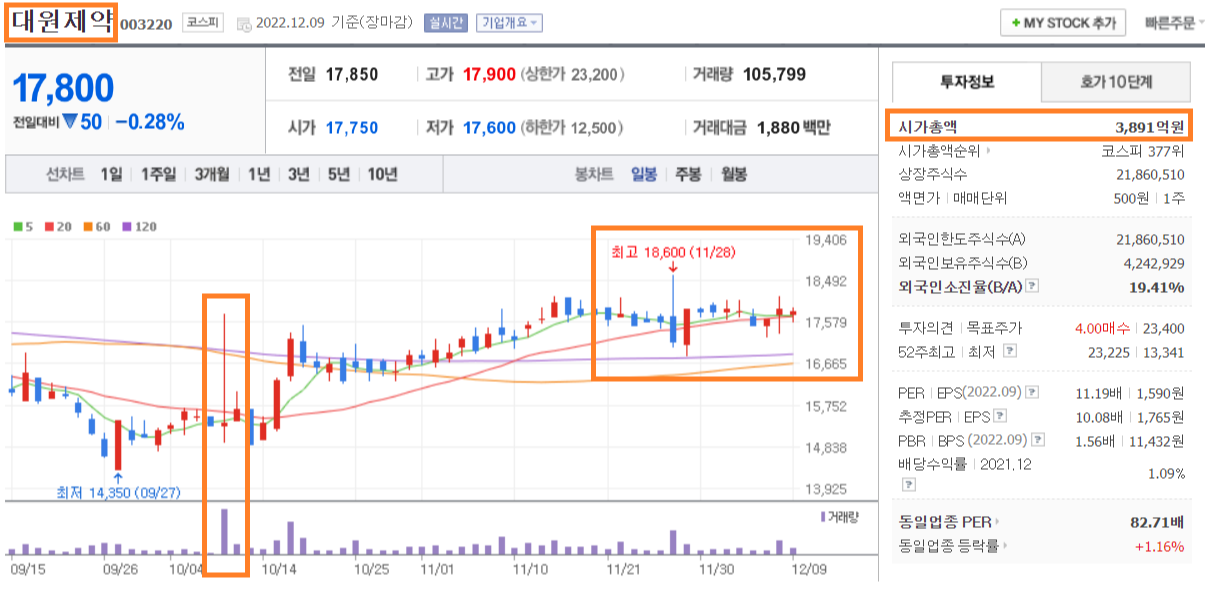Image resolution: width=1205 pixels, height=589 pixels.
Task: Click the 거래대금 1,880 백만 value
Action: 794,128
